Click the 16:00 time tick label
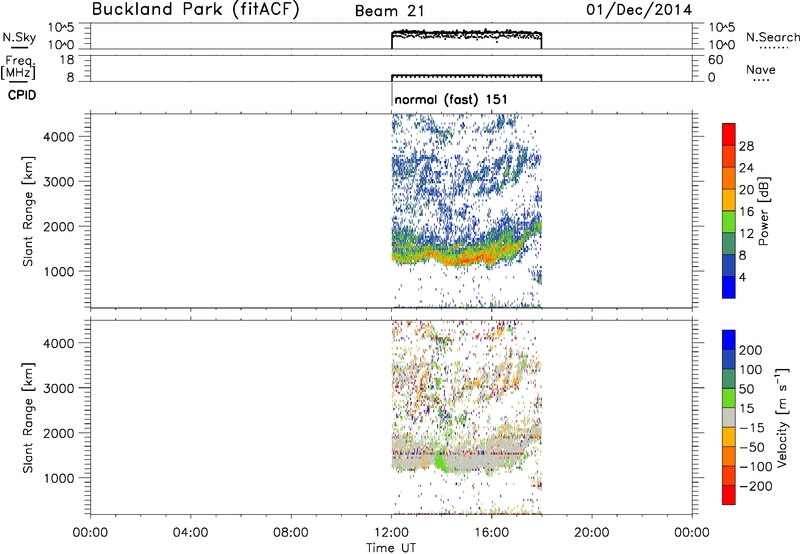This screenshot has height=554, width=800. (491, 533)
